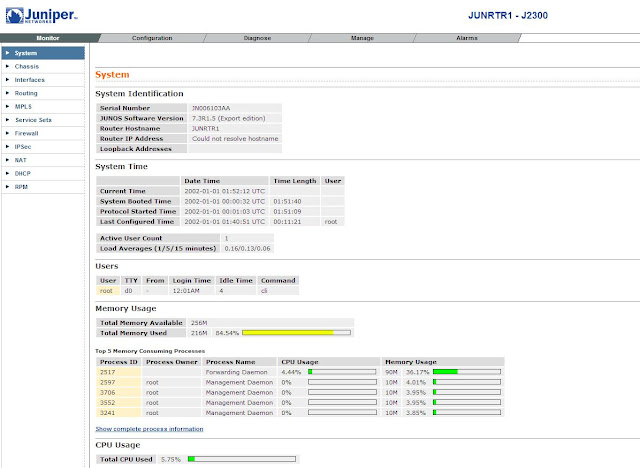Viewport: 640px width, 468px height.
Task: Open Routing in the sidebar
Action: (x=43, y=93)
